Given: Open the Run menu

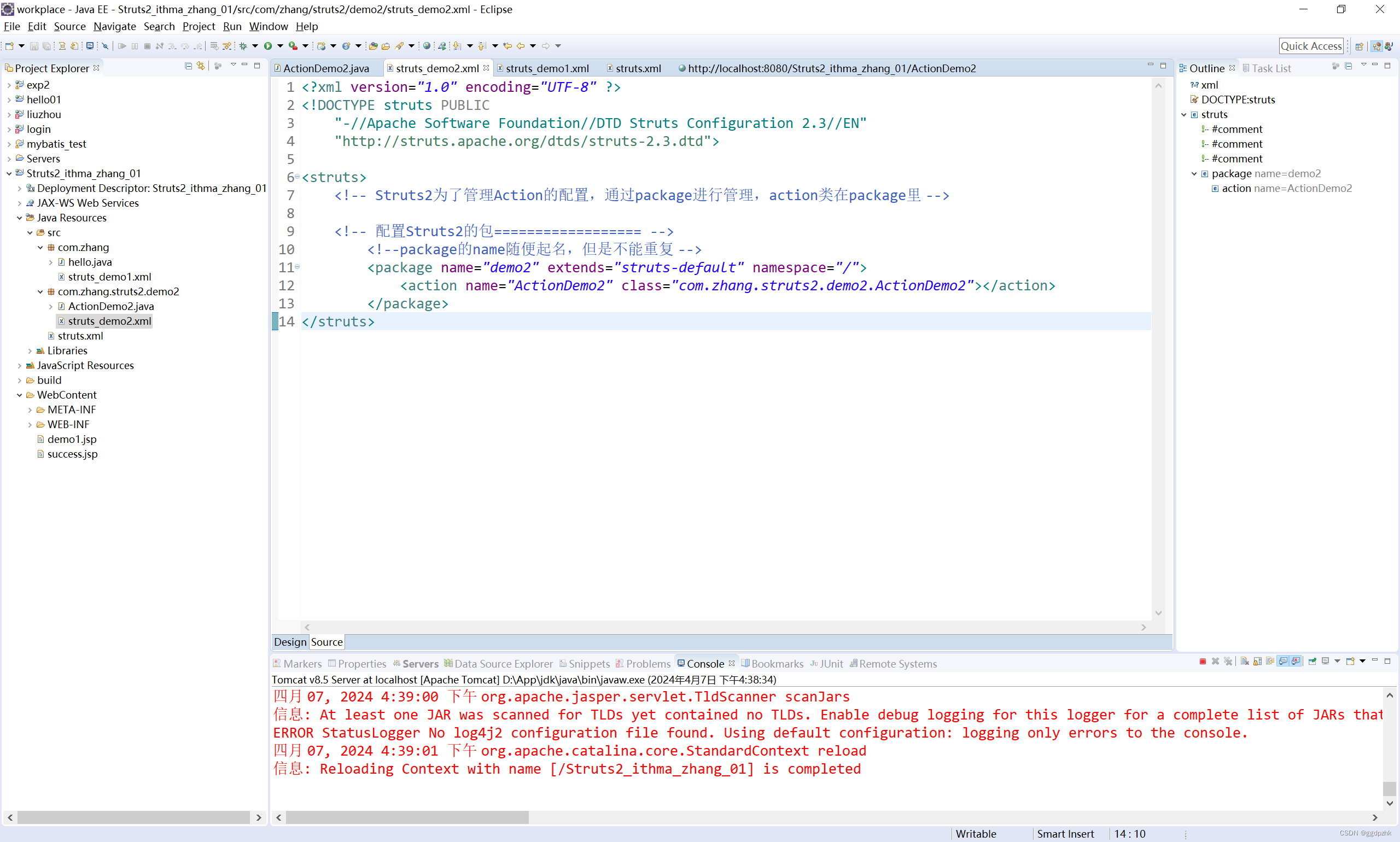Looking at the screenshot, I should (x=232, y=26).
